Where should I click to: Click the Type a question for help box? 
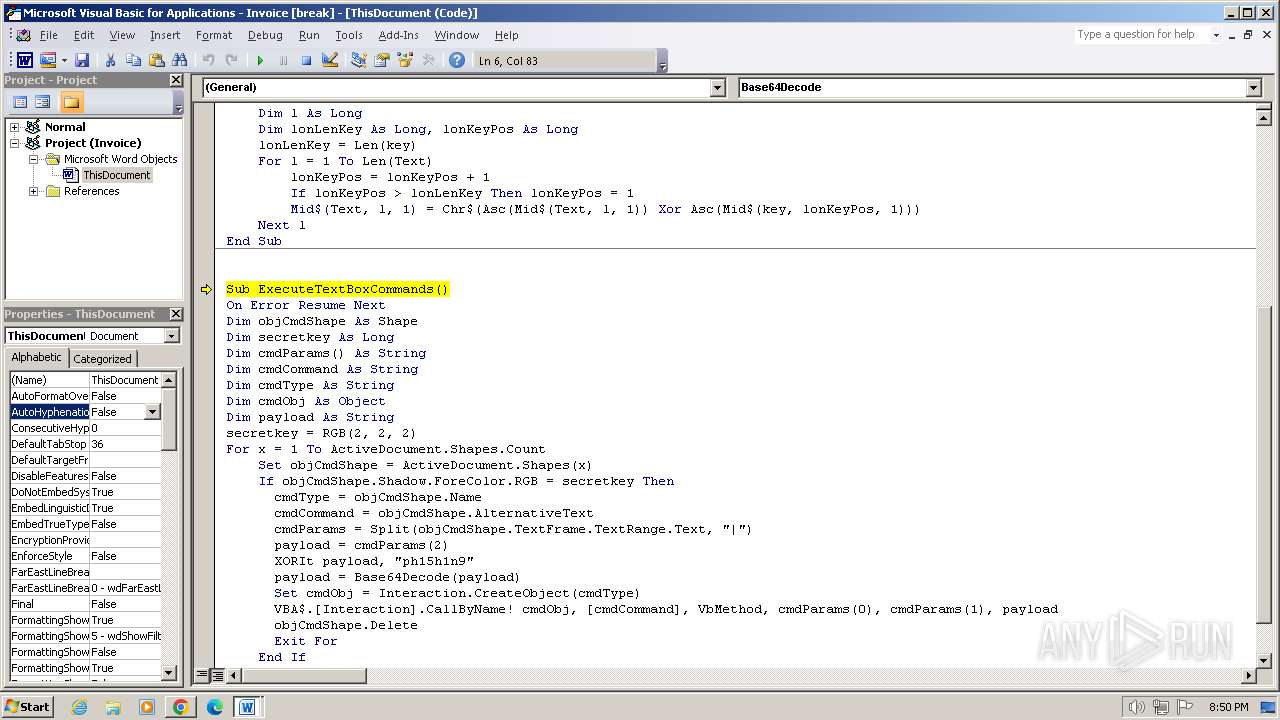pyautogui.click(x=1141, y=35)
